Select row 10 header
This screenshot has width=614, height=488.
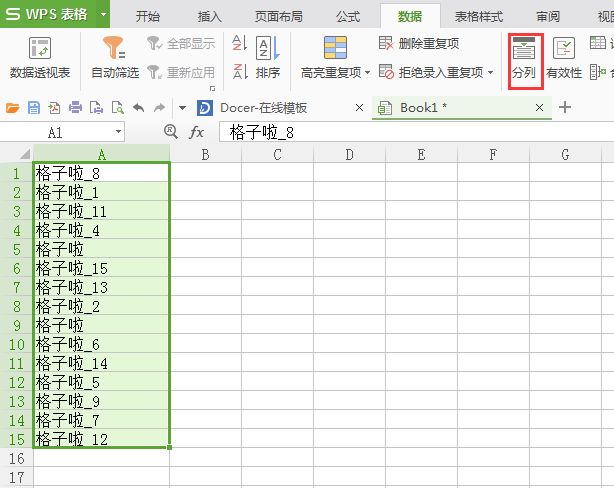pos(16,345)
